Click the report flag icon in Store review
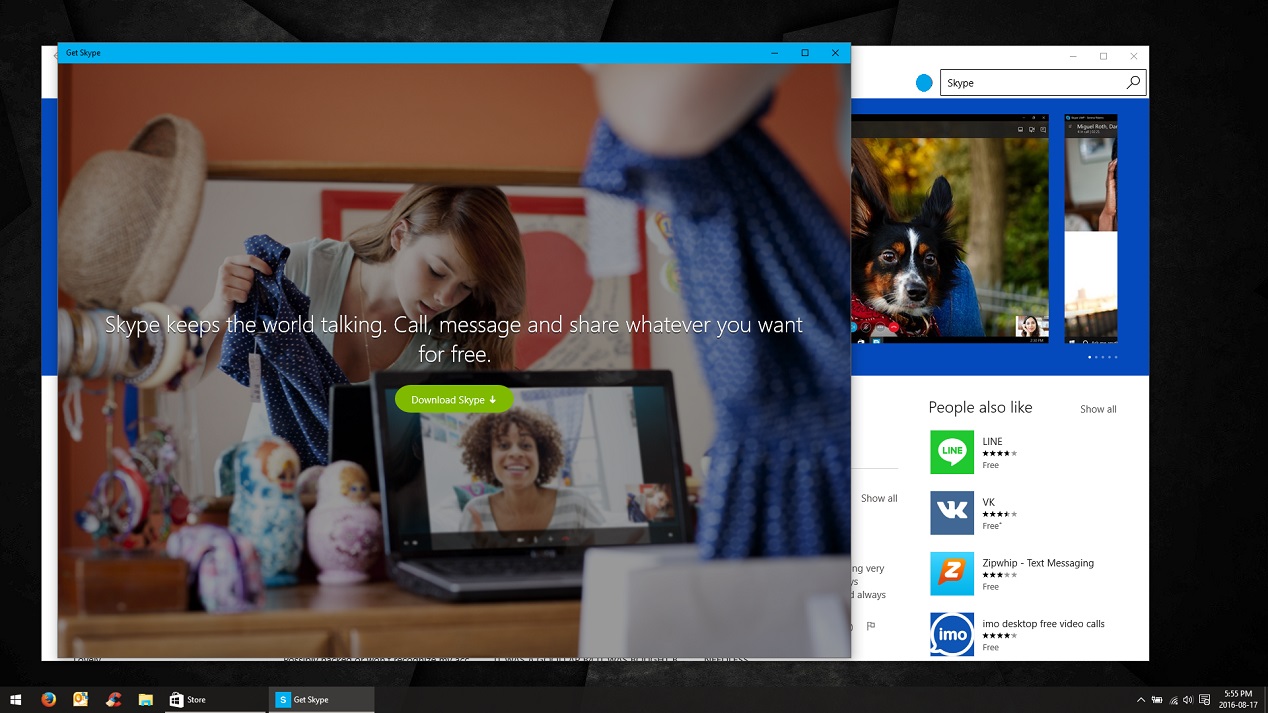Viewport: 1268px width, 713px height. [x=871, y=626]
